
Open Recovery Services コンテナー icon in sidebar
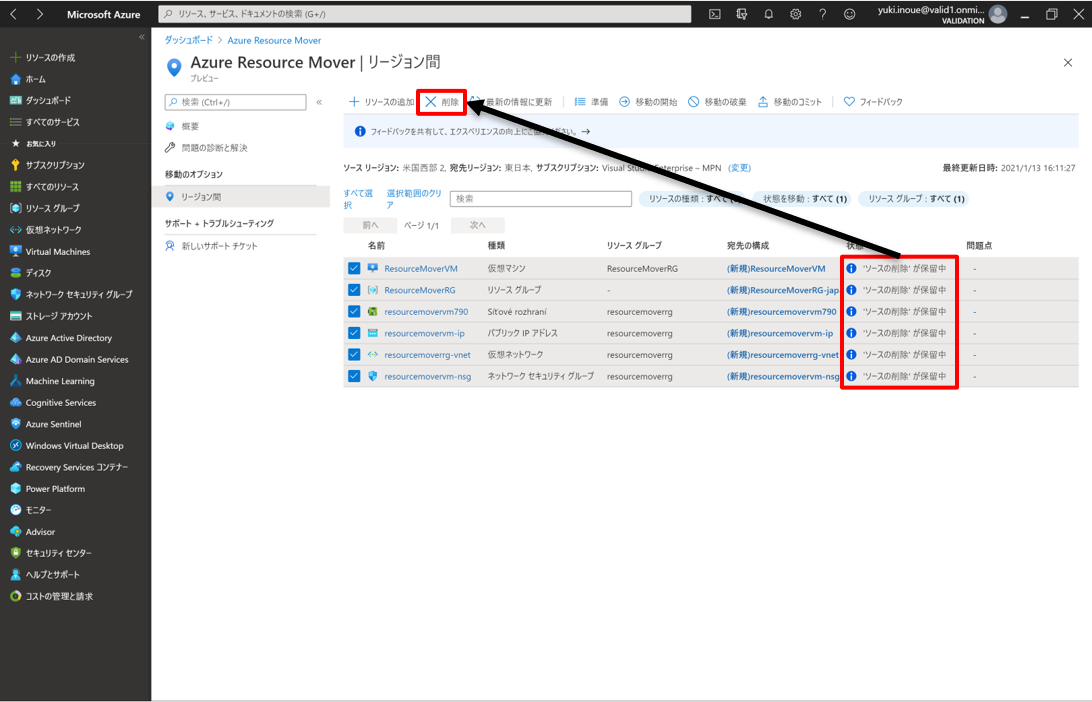[x=15, y=467]
